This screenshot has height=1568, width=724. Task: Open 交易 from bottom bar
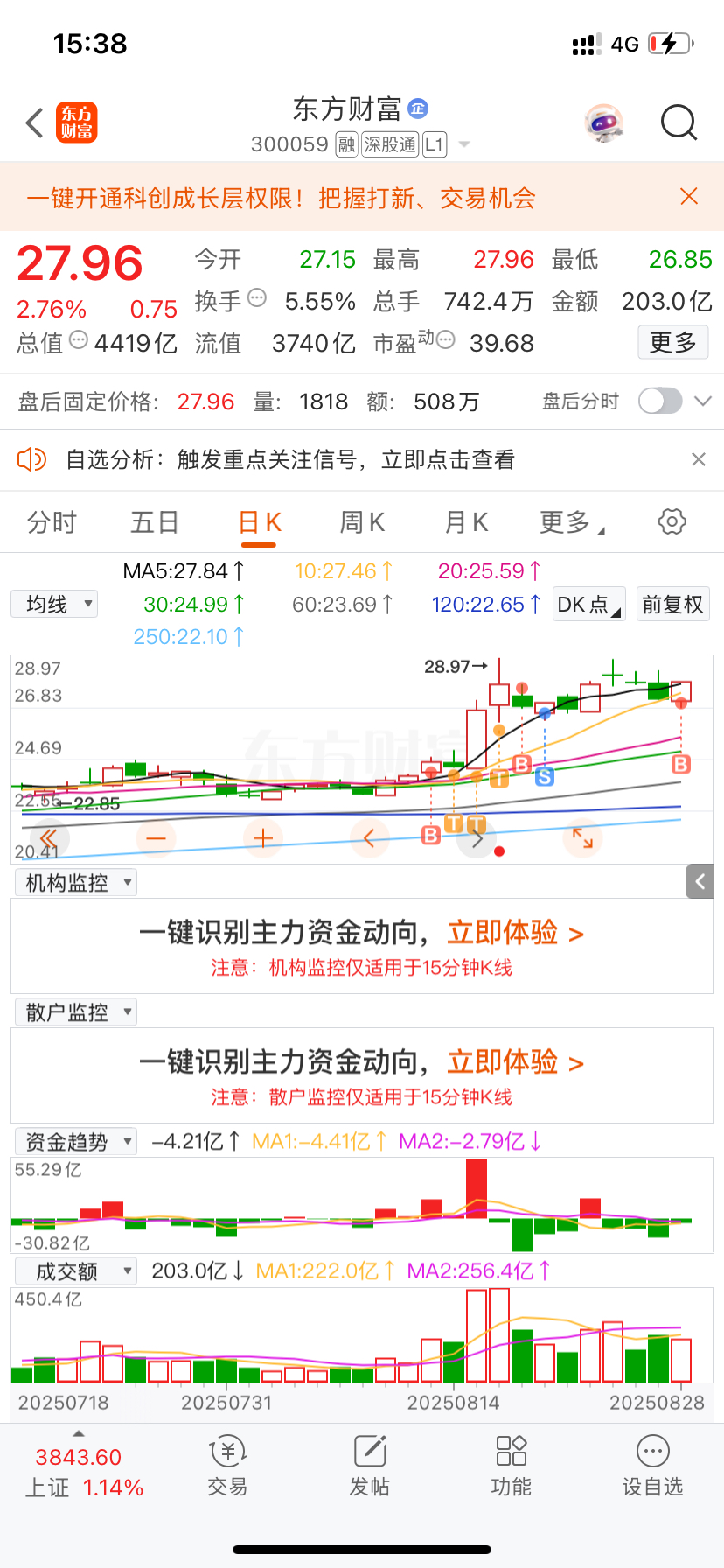tap(227, 1466)
